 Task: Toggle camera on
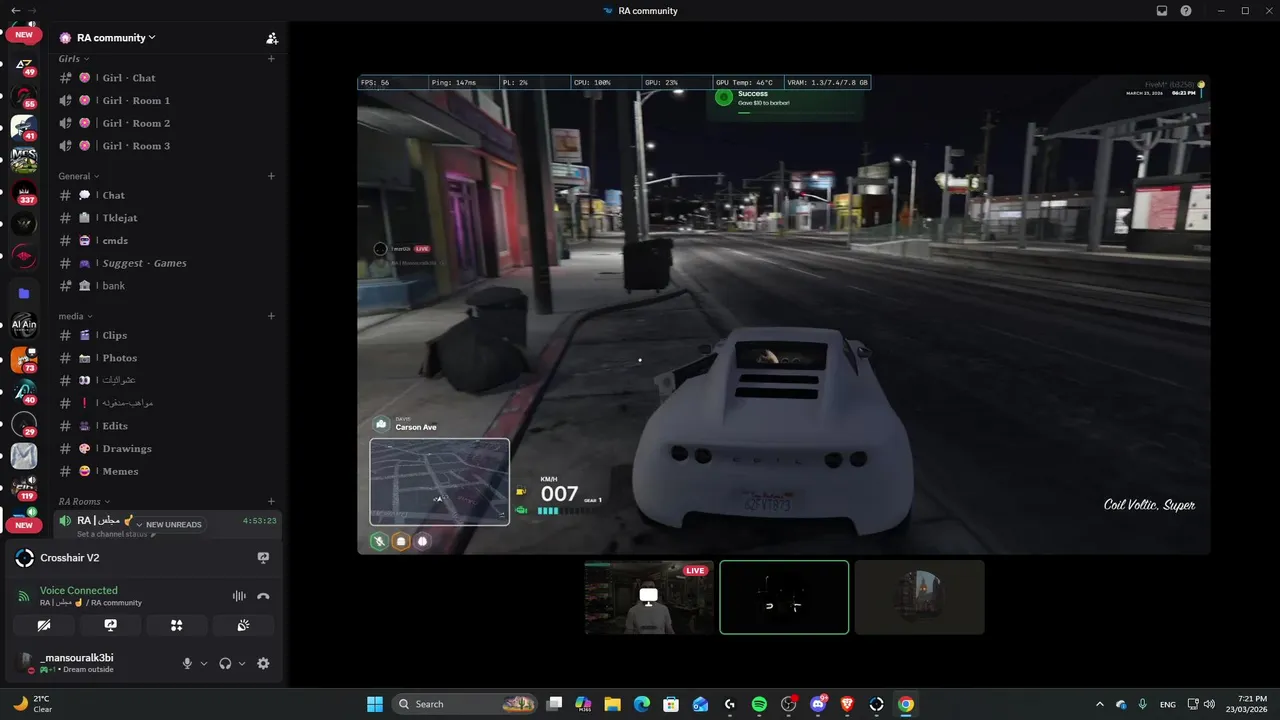pyautogui.click(x=44, y=625)
